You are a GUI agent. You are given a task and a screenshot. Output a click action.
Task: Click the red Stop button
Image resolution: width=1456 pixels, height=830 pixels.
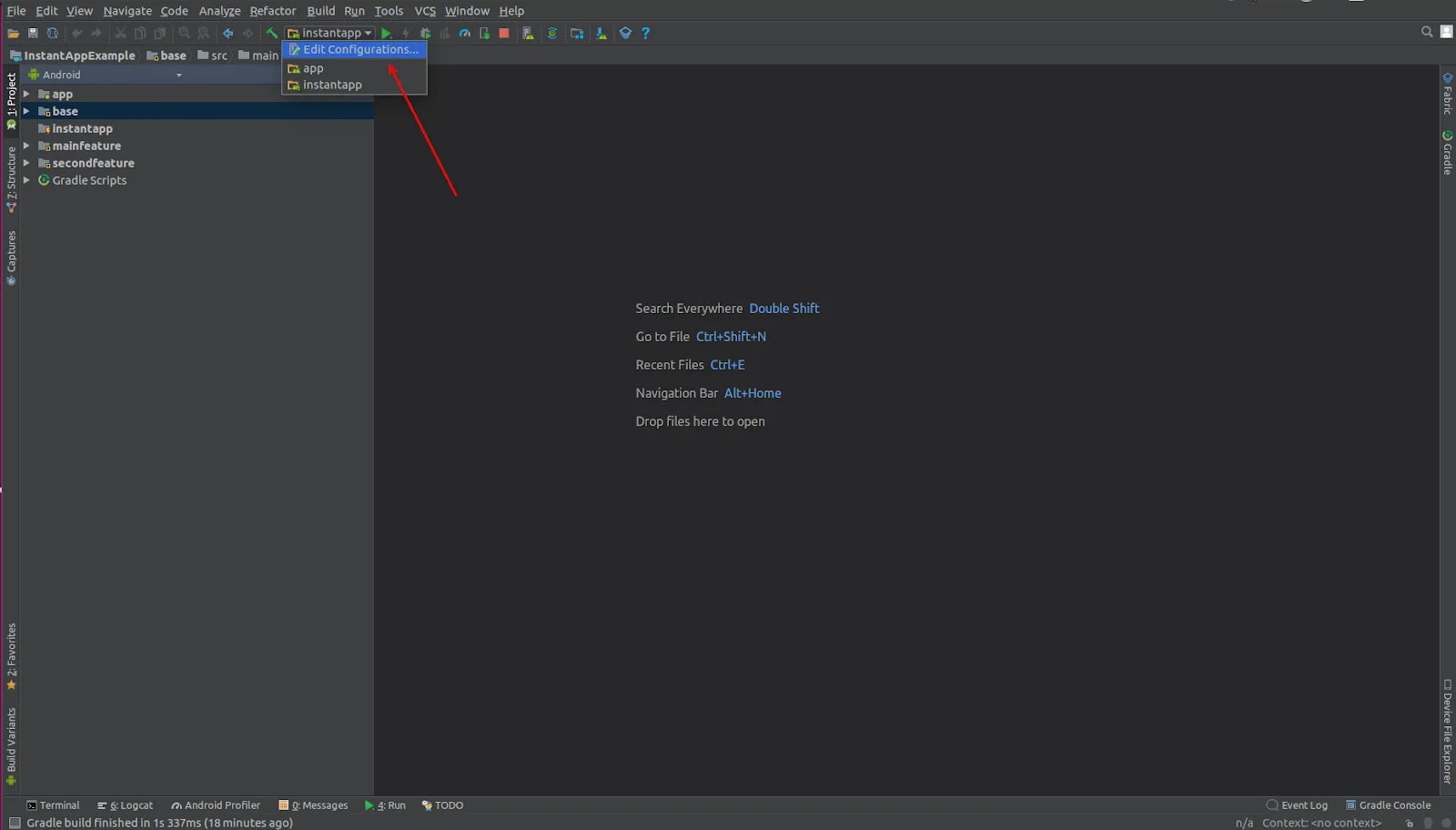tap(504, 34)
